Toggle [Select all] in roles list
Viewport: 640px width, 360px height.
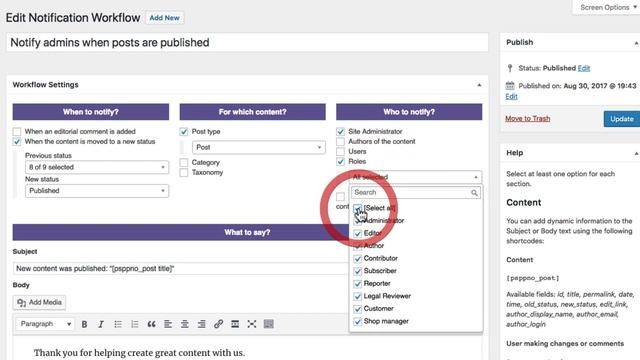[x=358, y=209]
